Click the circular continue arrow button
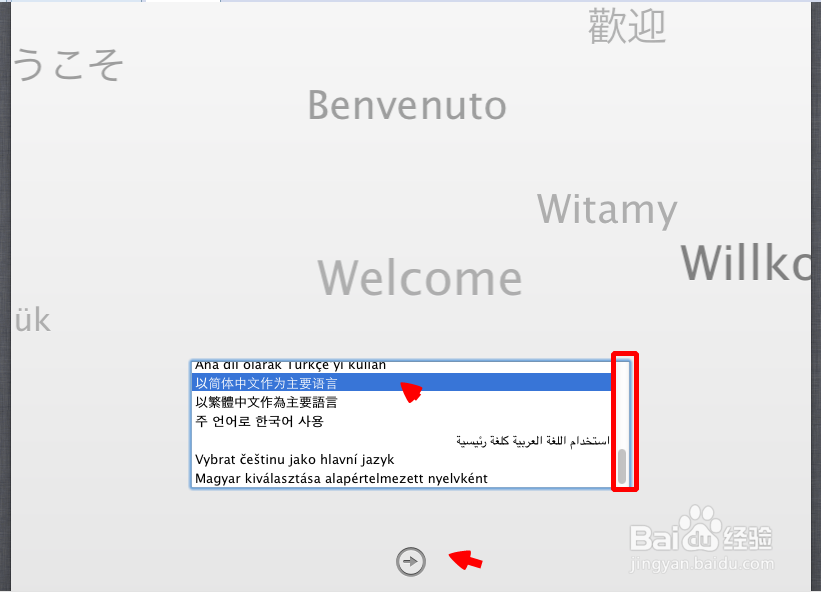The image size is (821, 593). [411, 562]
